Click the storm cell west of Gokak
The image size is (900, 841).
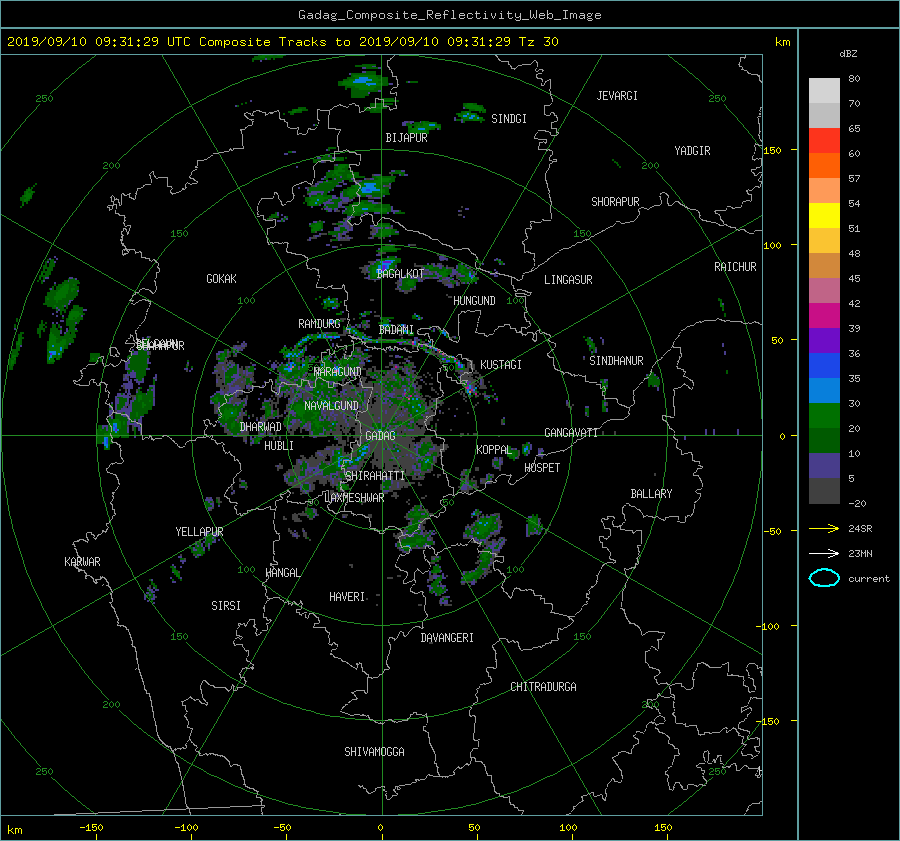62,294
